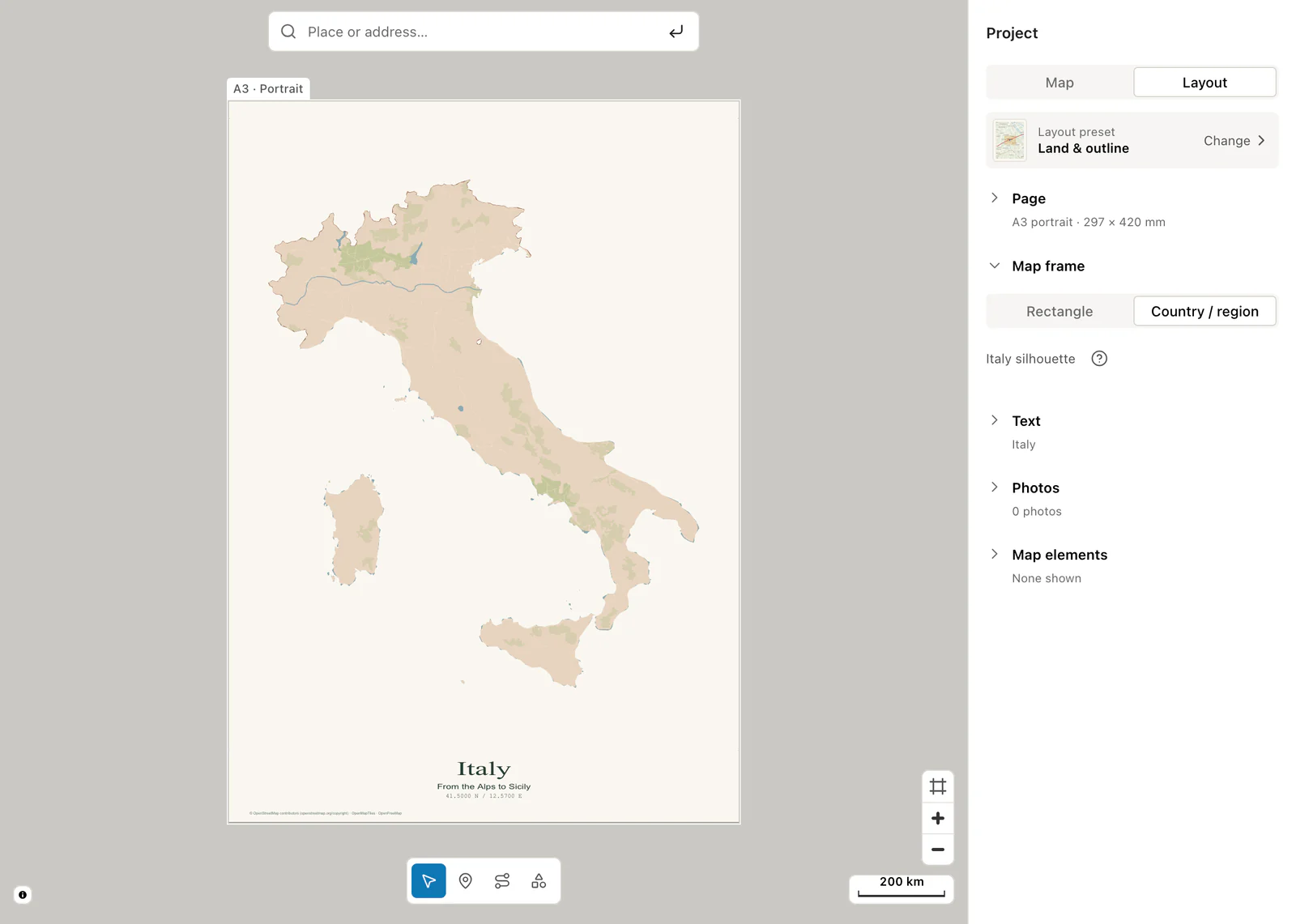Select the pointer arrow tool
Screen dimensions: 1296x924
point(428,881)
